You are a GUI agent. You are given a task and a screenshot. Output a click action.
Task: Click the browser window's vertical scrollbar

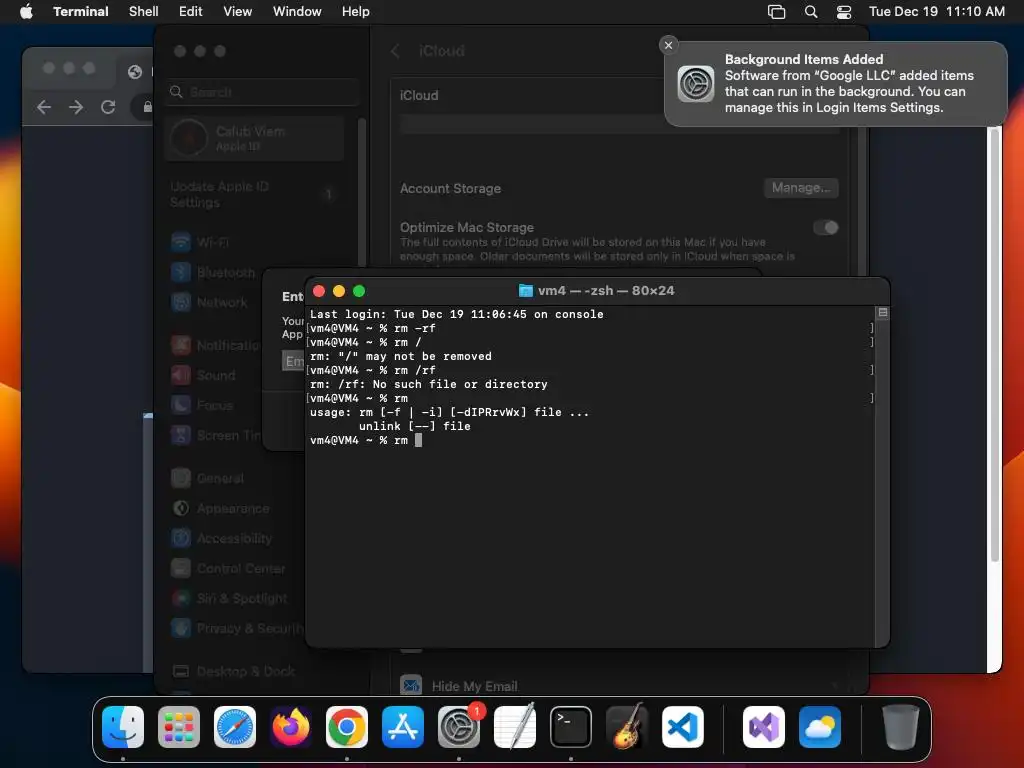pos(995,344)
